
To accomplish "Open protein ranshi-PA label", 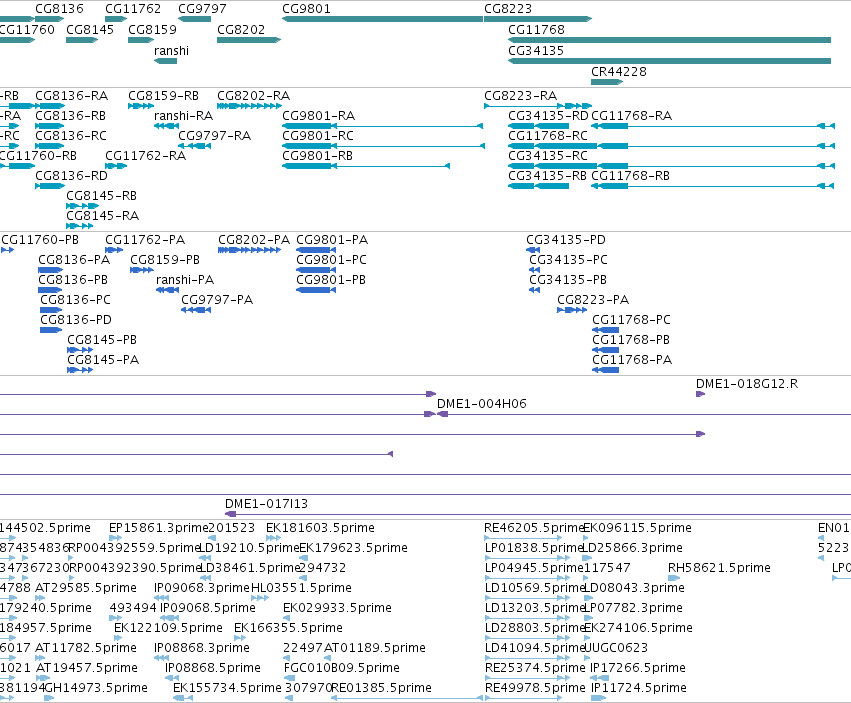I will 185,280.
